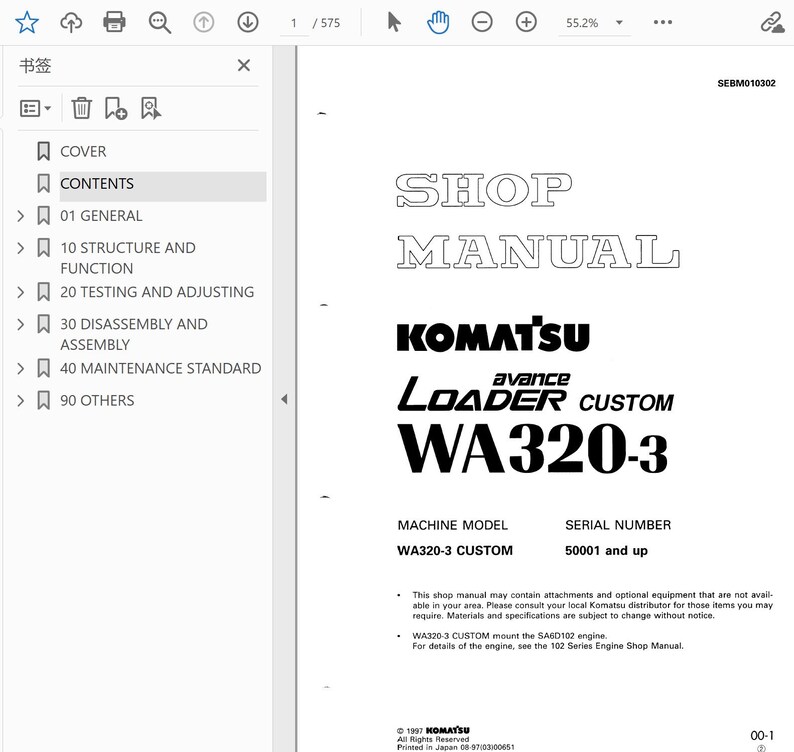Go to next page with down arrow
Screen dimensions: 794x752
click(x=248, y=22)
